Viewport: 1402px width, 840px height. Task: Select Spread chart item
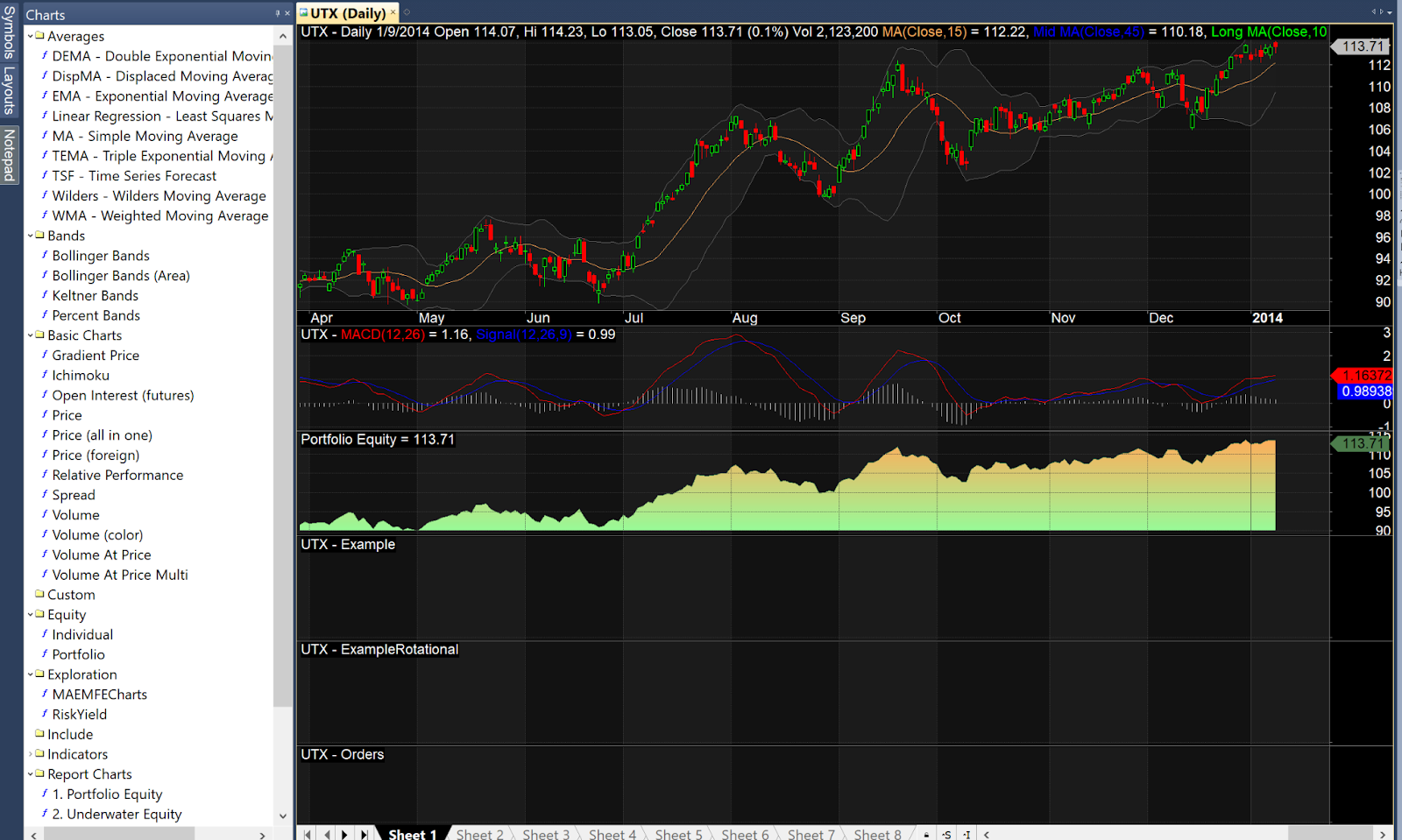click(x=74, y=495)
